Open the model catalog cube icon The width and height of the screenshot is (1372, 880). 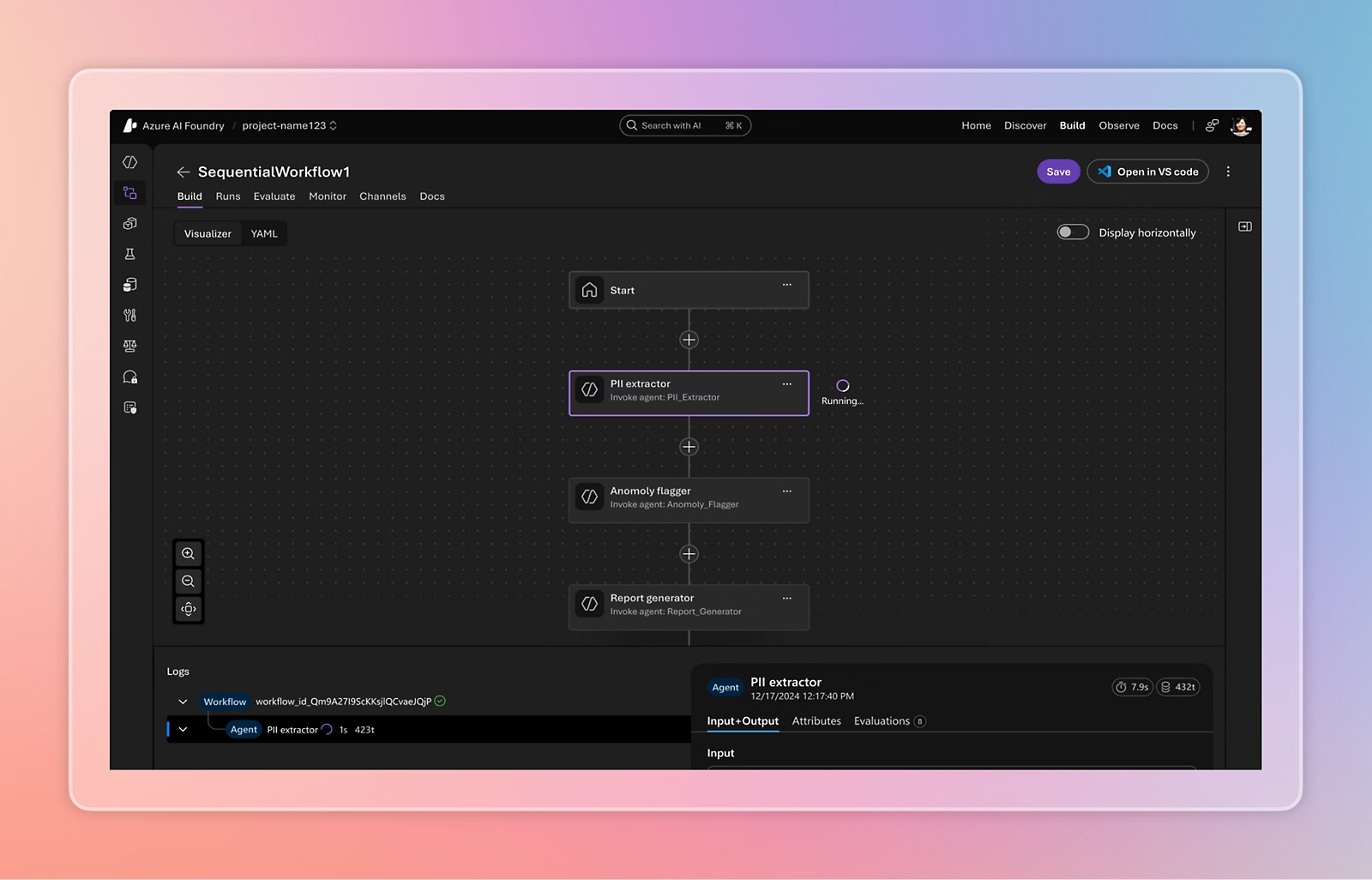(130, 223)
